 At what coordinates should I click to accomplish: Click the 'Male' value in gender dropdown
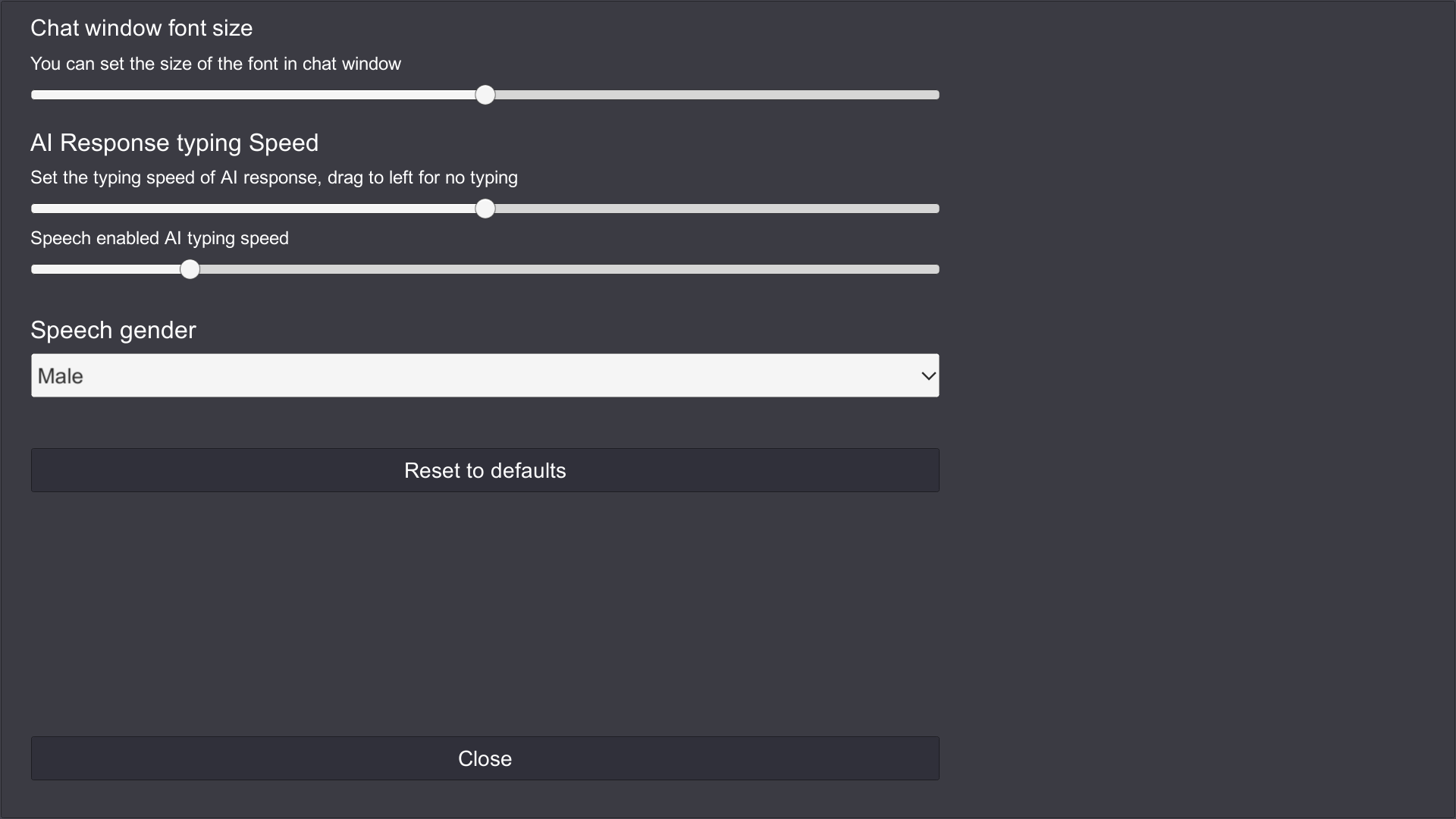pos(61,376)
